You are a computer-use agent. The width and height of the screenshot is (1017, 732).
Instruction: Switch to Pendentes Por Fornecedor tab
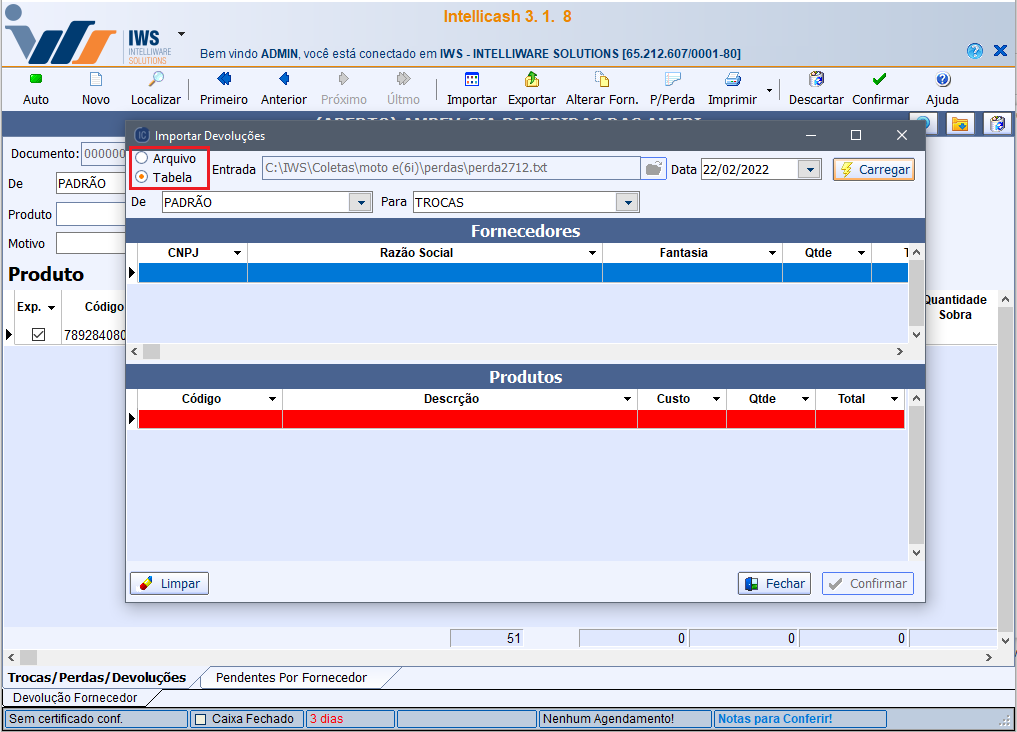pos(291,678)
